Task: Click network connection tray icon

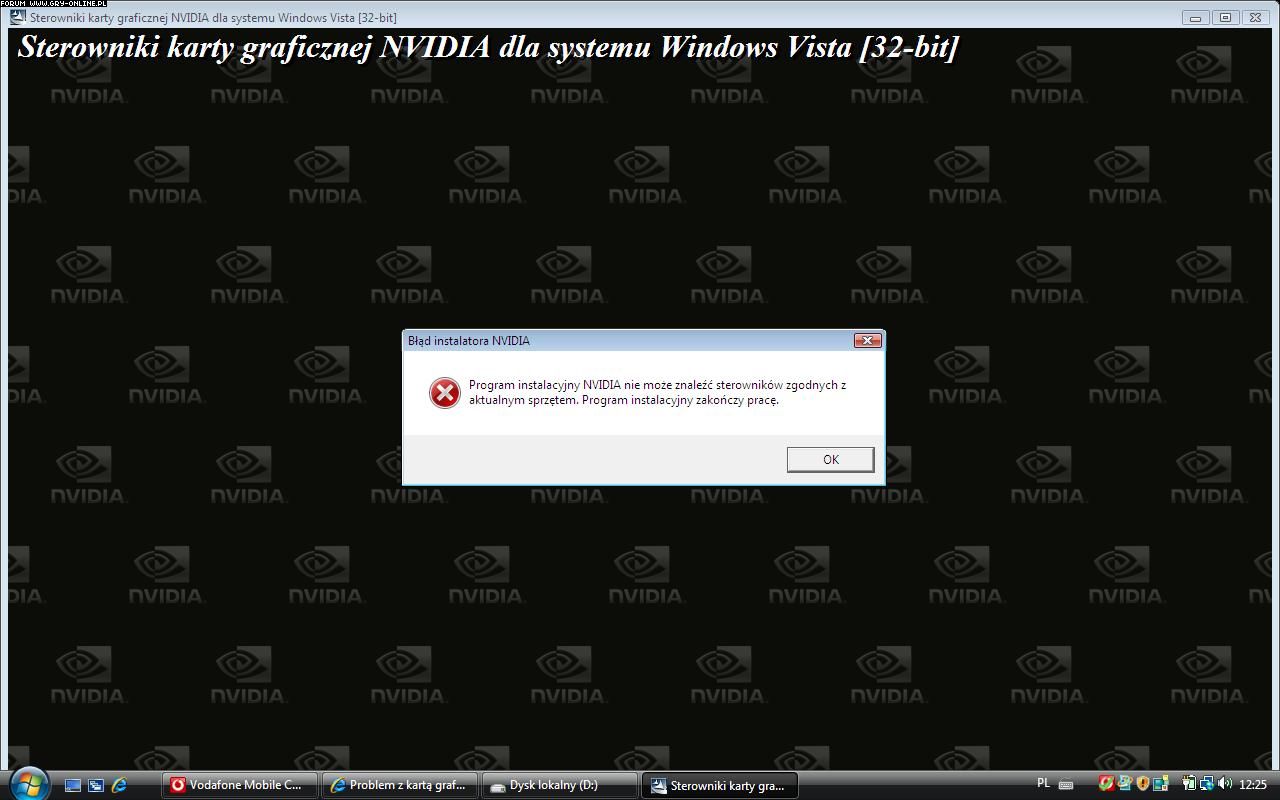Action: (x=1207, y=783)
